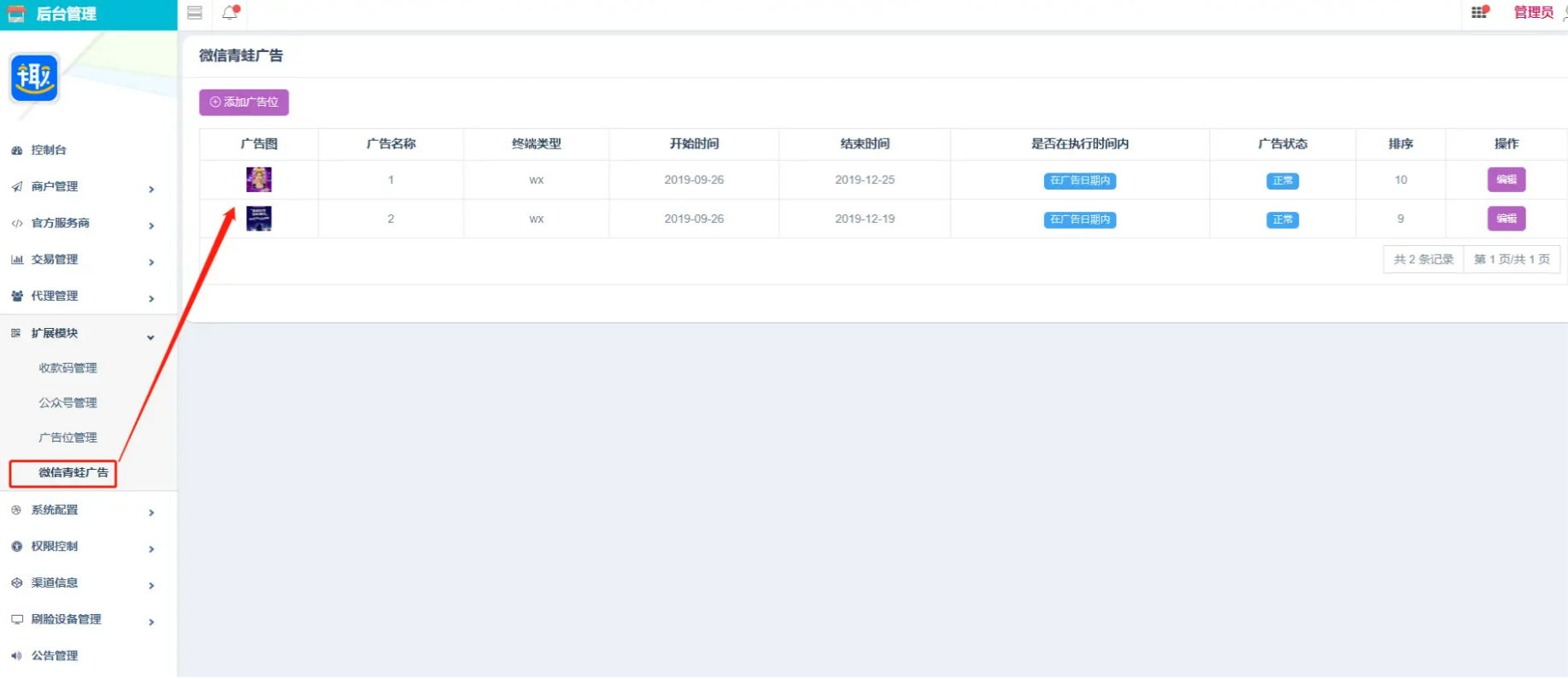The width and height of the screenshot is (1568, 679).
Task: Open the 广告位管理 submenu item
Action: click(x=68, y=437)
